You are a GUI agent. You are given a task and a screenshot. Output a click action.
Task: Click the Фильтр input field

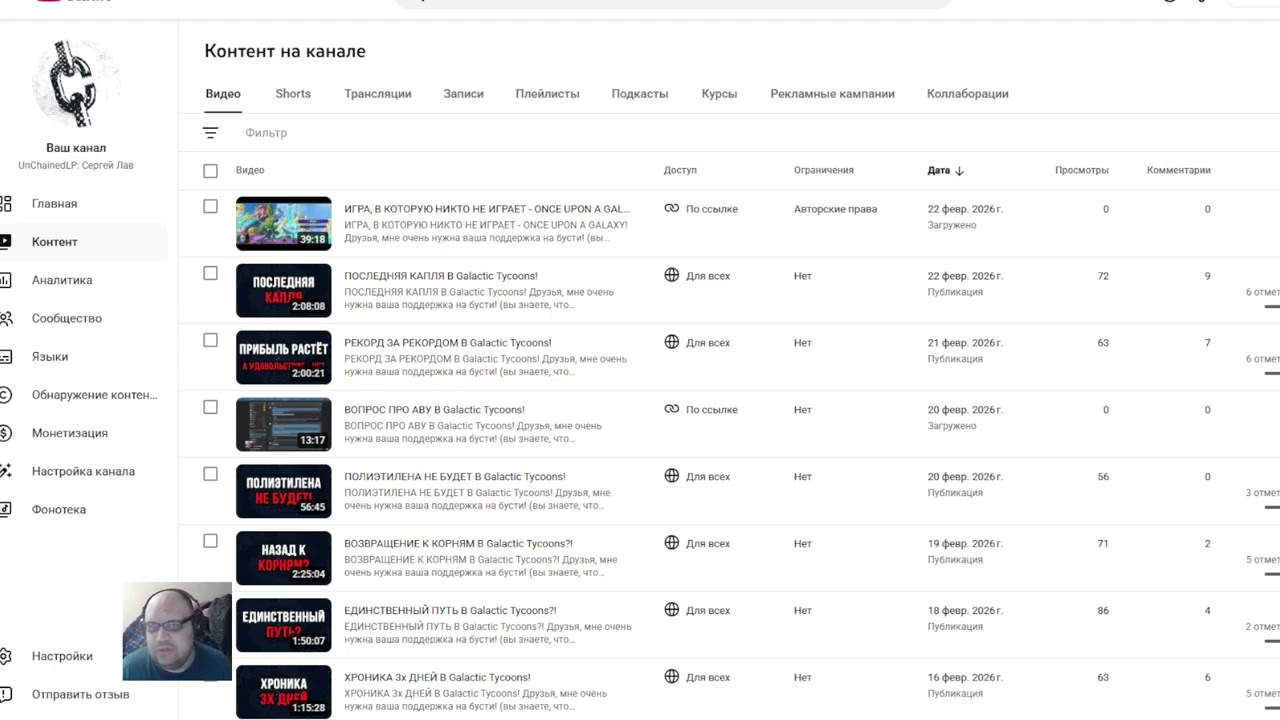[x=266, y=133]
